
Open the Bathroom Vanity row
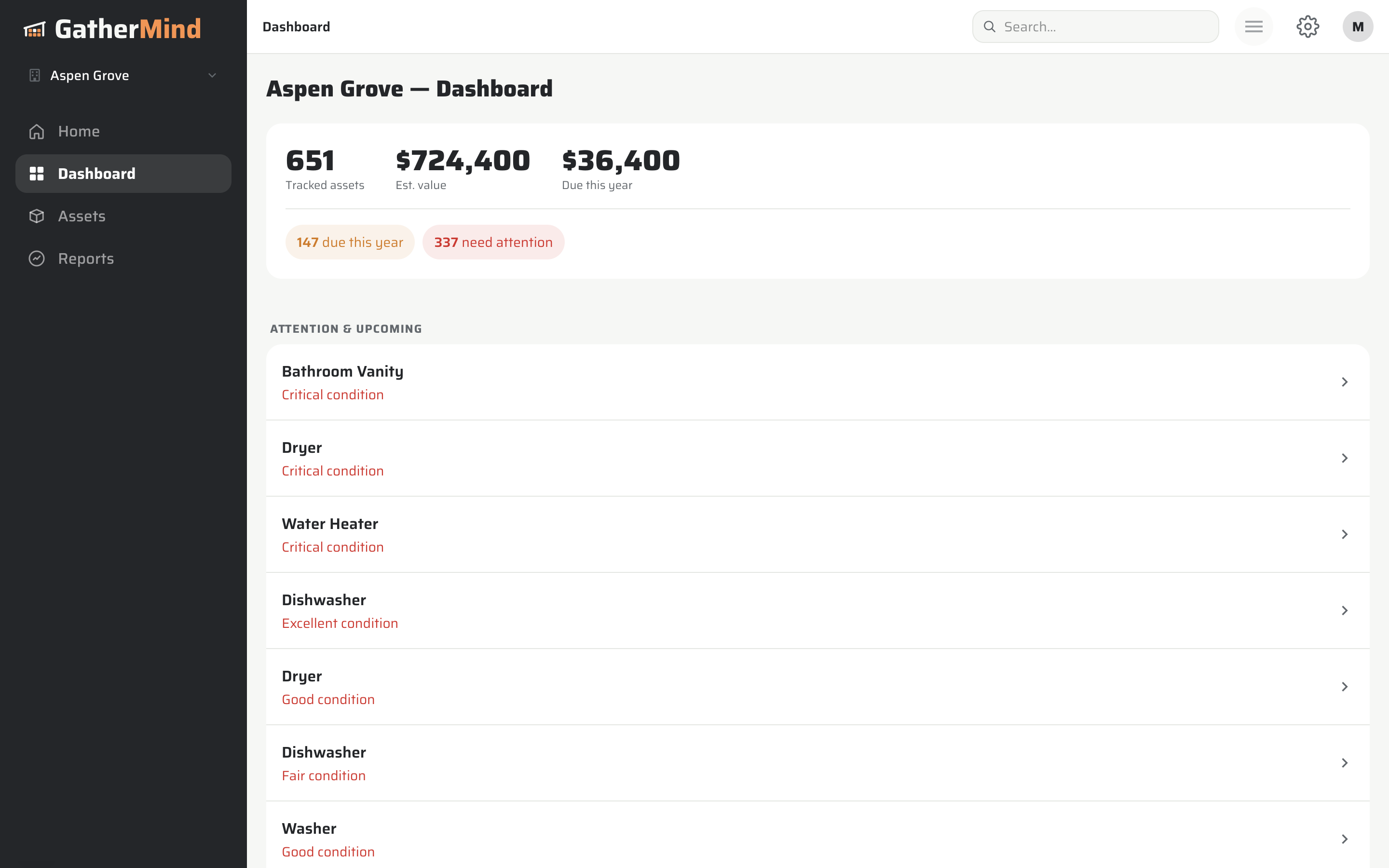point(817,382)
